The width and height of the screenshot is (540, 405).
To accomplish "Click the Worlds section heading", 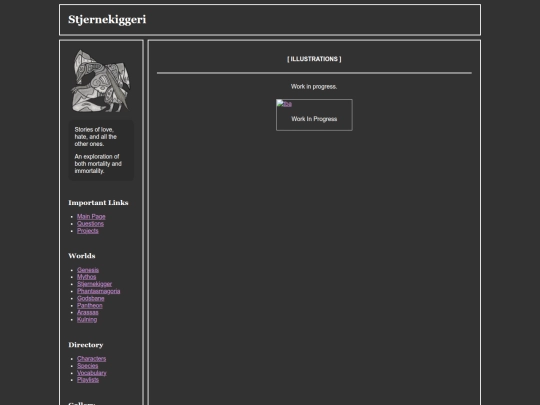I will pos(82,256).
